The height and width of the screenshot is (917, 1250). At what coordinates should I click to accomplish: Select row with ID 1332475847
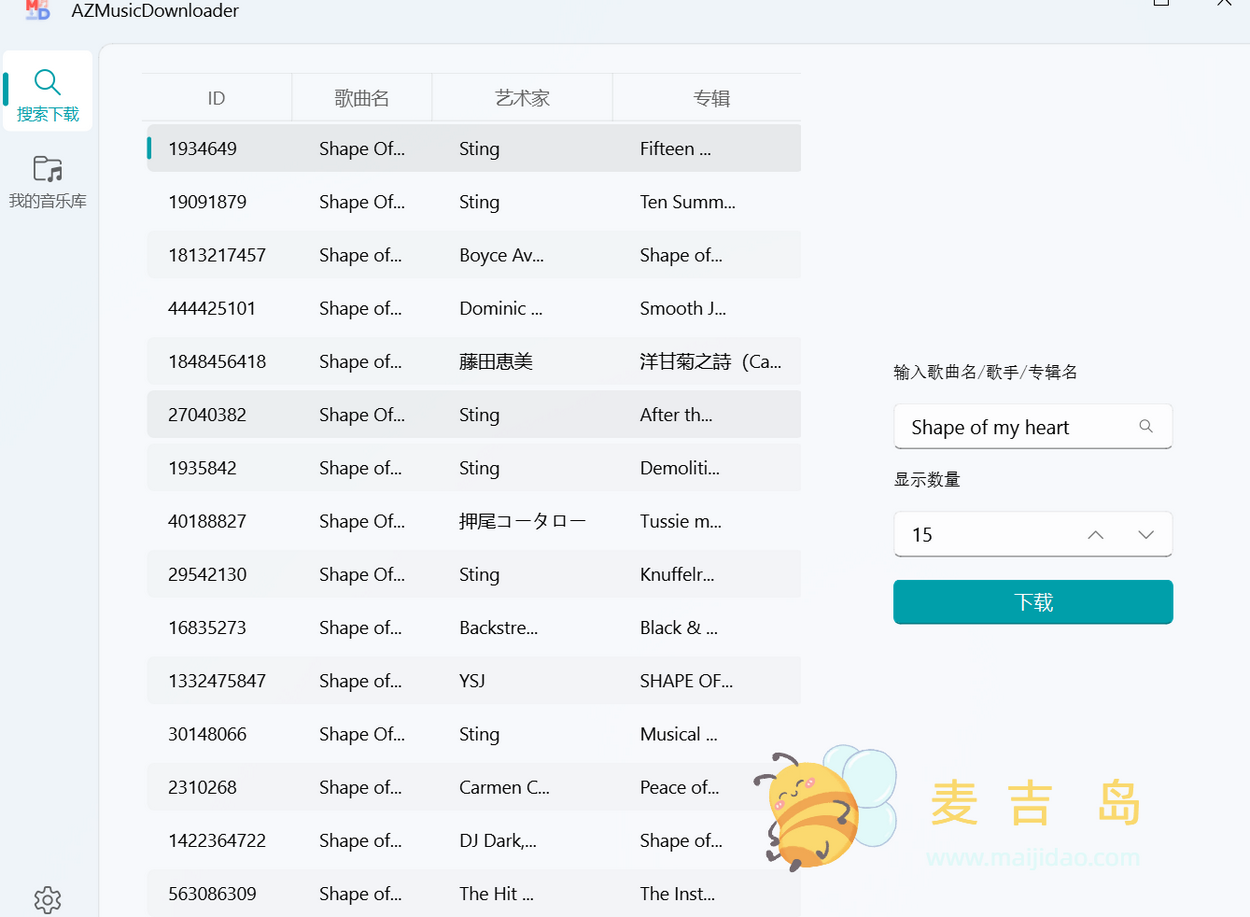pyautogui.click(x=474, y=680)
